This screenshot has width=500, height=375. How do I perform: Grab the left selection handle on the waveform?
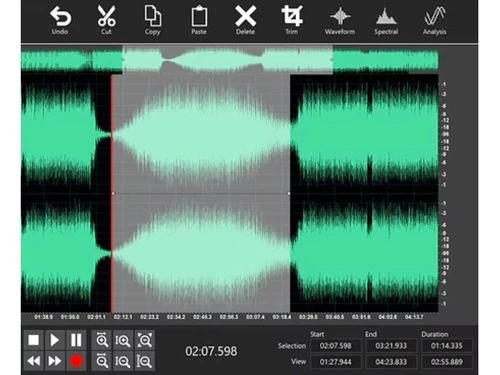pos(113,193)
